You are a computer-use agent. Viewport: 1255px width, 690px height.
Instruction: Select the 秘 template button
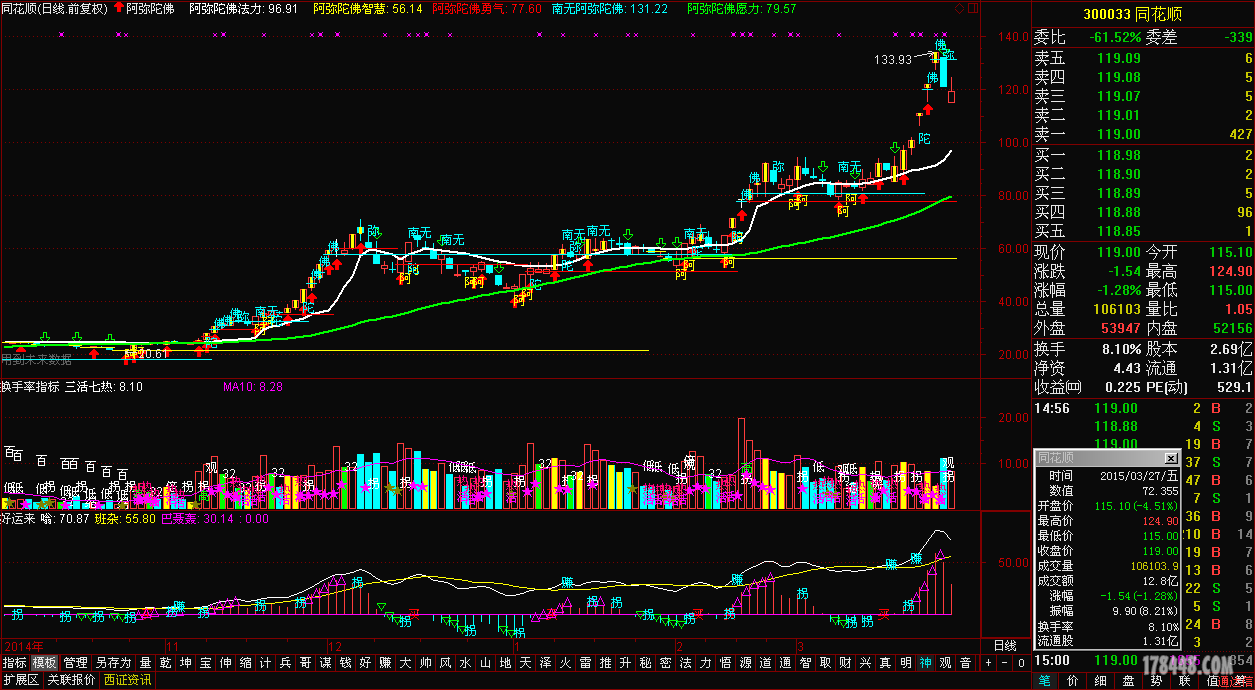pyautogui.click(x=645, y=662)
